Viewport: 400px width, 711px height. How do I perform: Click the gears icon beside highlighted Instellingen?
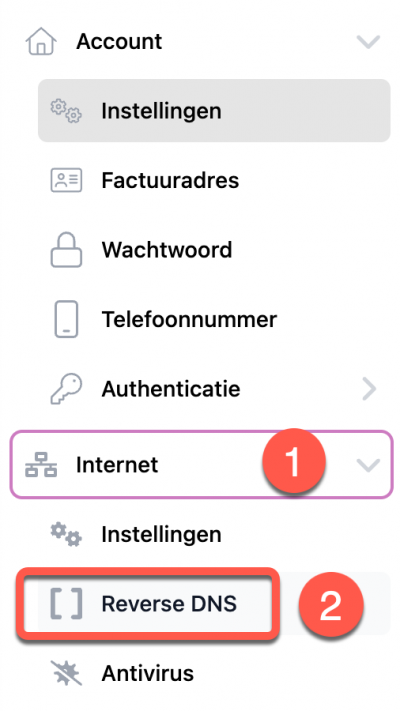point(66,111)
